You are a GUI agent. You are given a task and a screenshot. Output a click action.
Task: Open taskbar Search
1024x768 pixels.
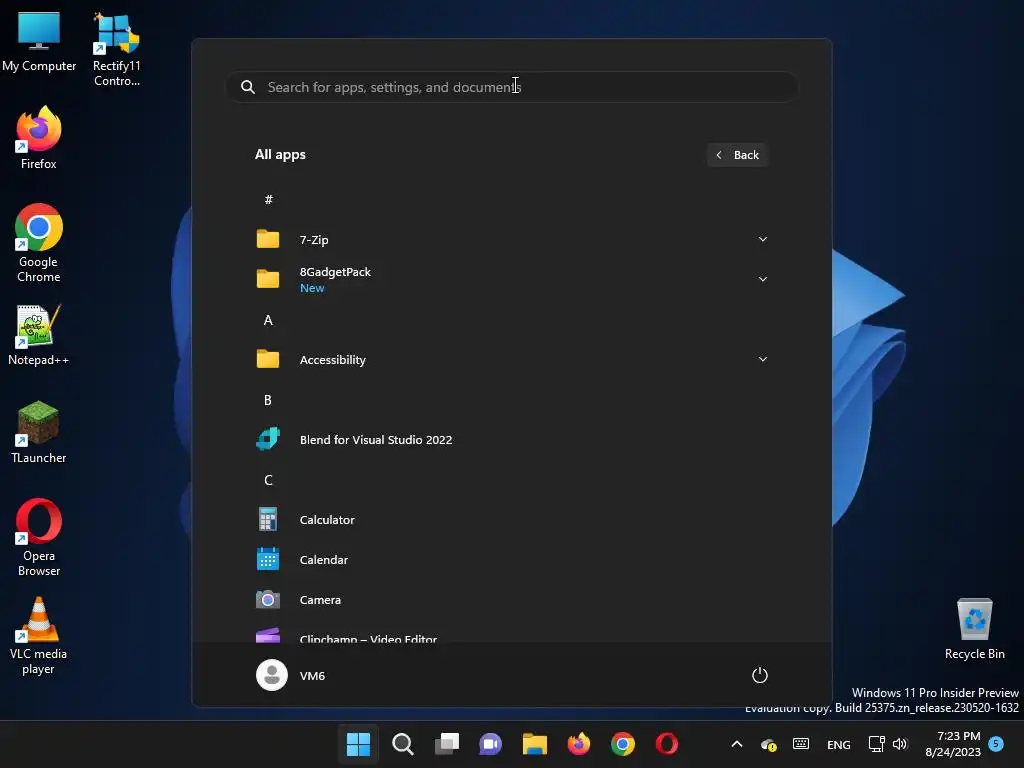(402, 744)
